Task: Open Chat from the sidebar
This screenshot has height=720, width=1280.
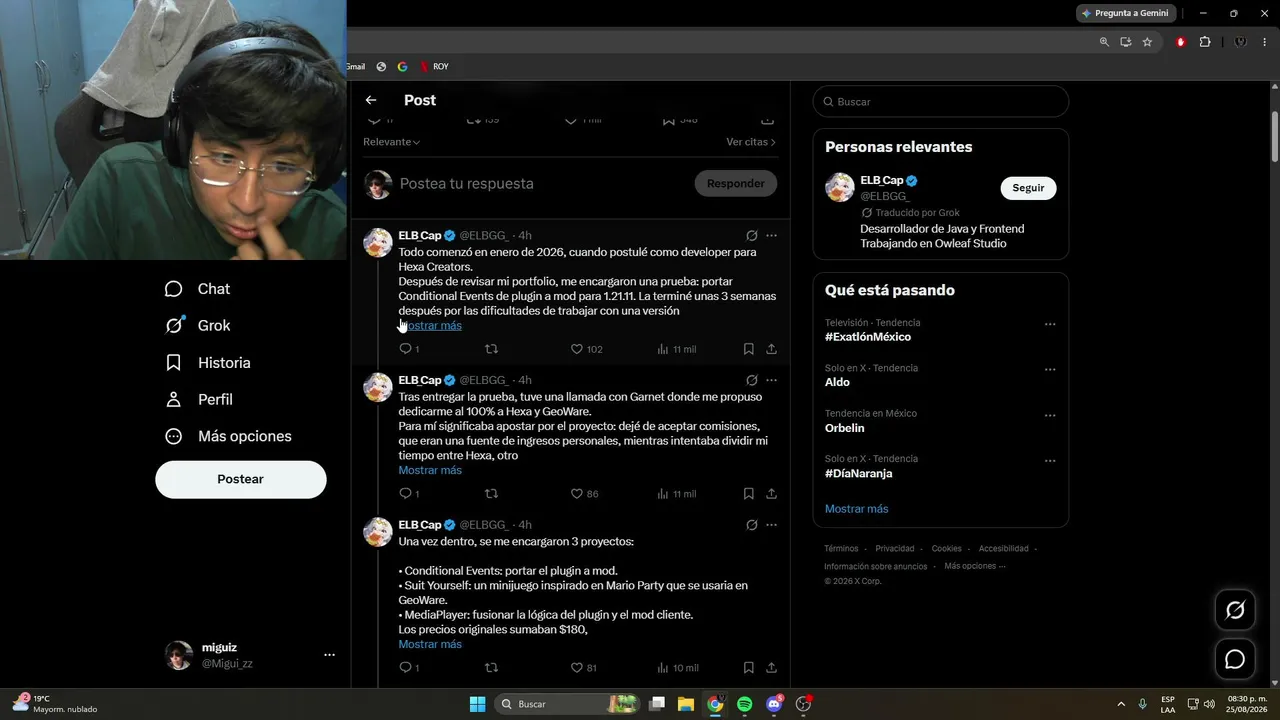Action: pyautogui.click(x=198, y=289)
